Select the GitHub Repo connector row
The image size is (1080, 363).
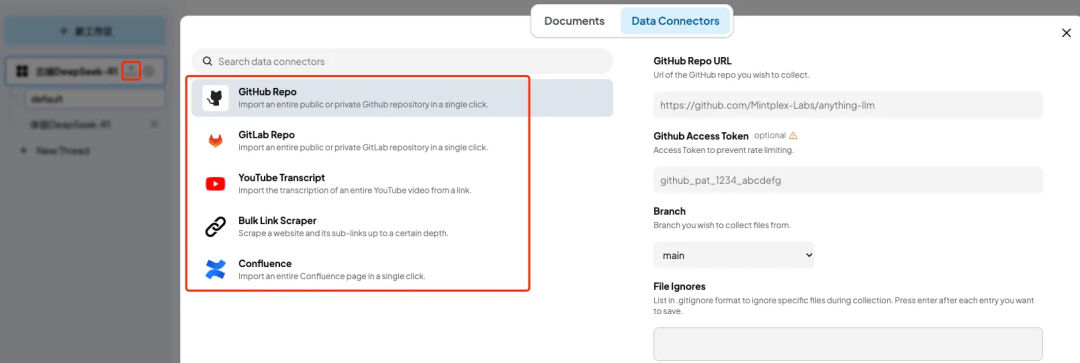point(402,98)
